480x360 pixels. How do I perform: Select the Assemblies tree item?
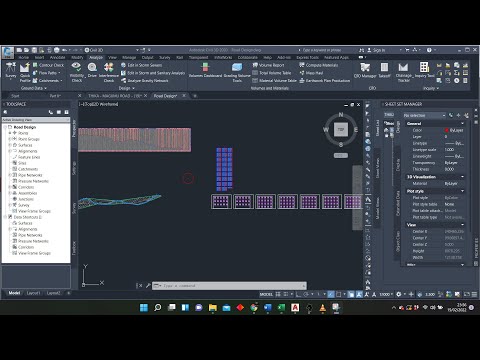(28, 193)
